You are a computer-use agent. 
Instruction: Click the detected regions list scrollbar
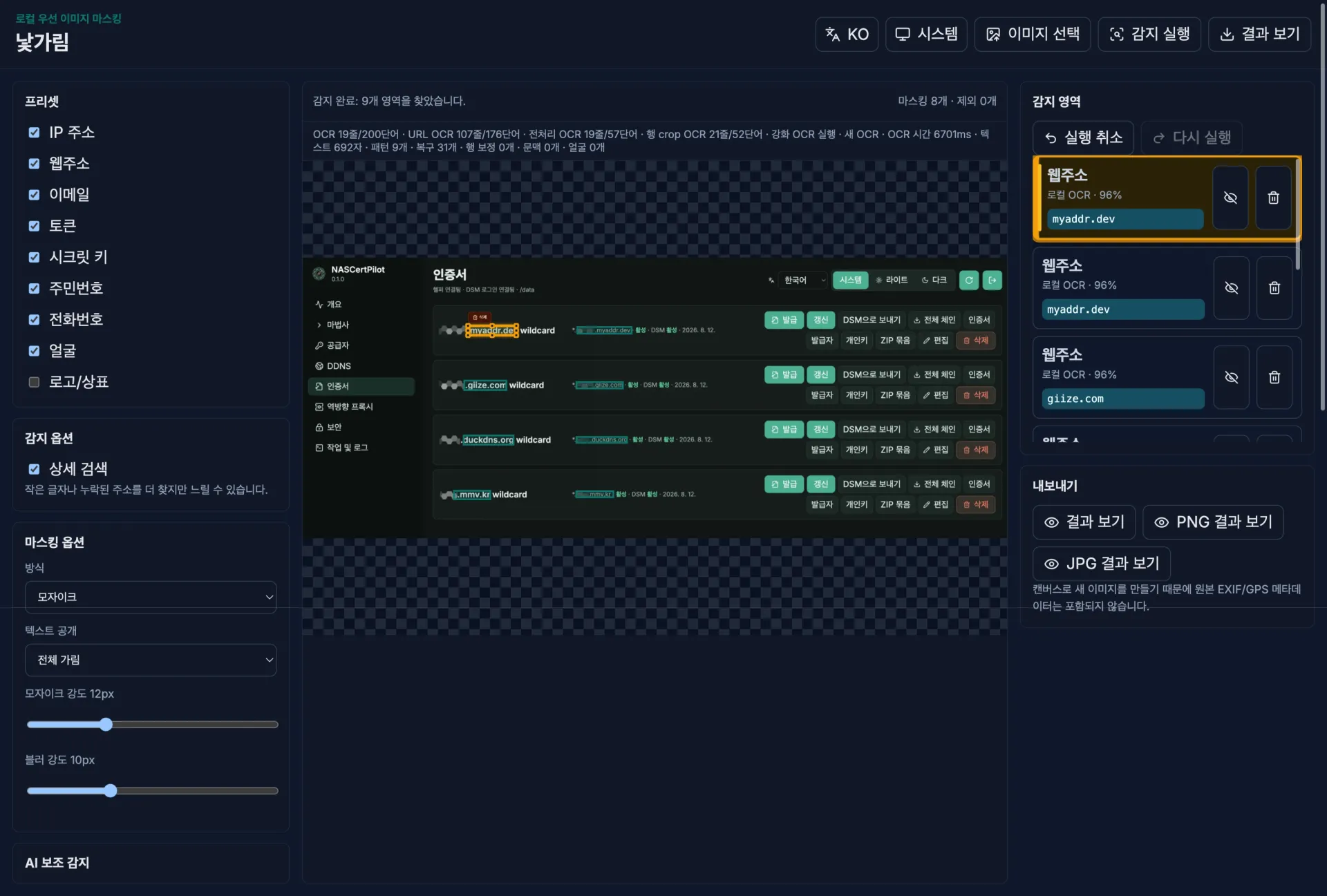pyautogui.click(x=1298, y=213)
